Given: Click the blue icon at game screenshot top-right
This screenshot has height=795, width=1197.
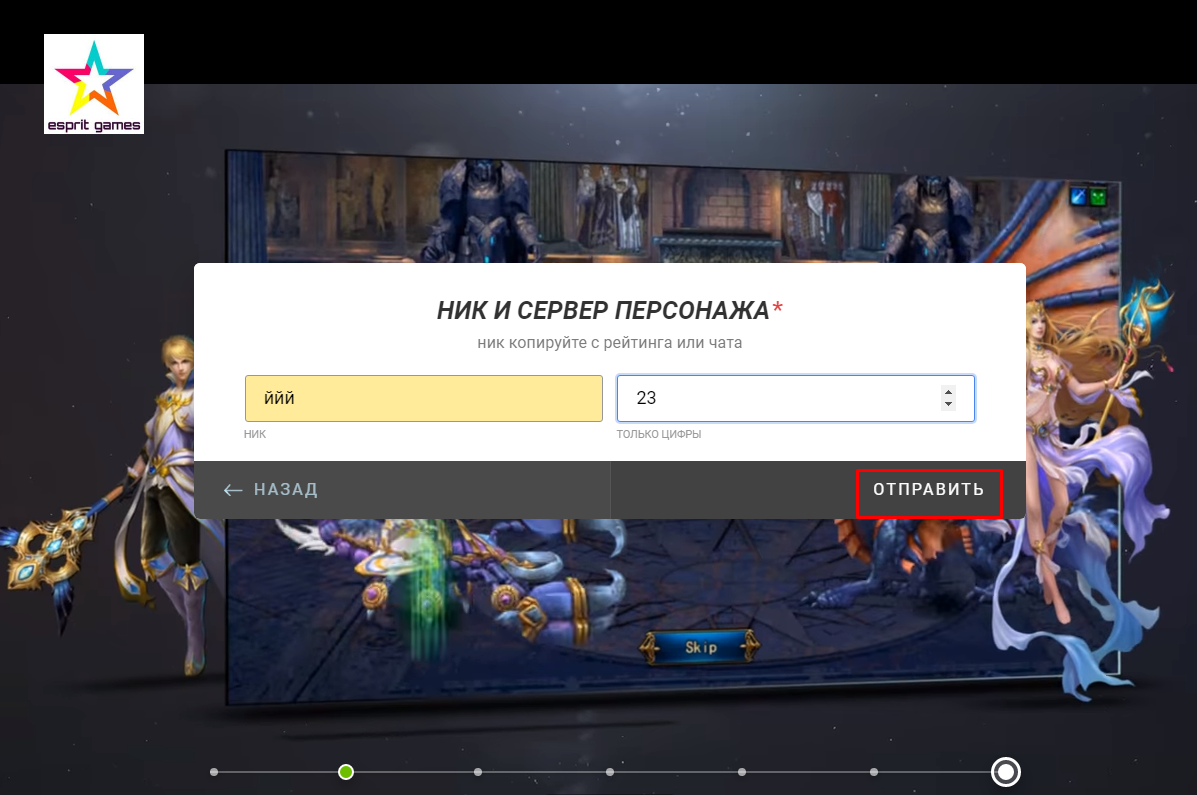Looking at the screenshot, I should click(x=1078, y=196).
